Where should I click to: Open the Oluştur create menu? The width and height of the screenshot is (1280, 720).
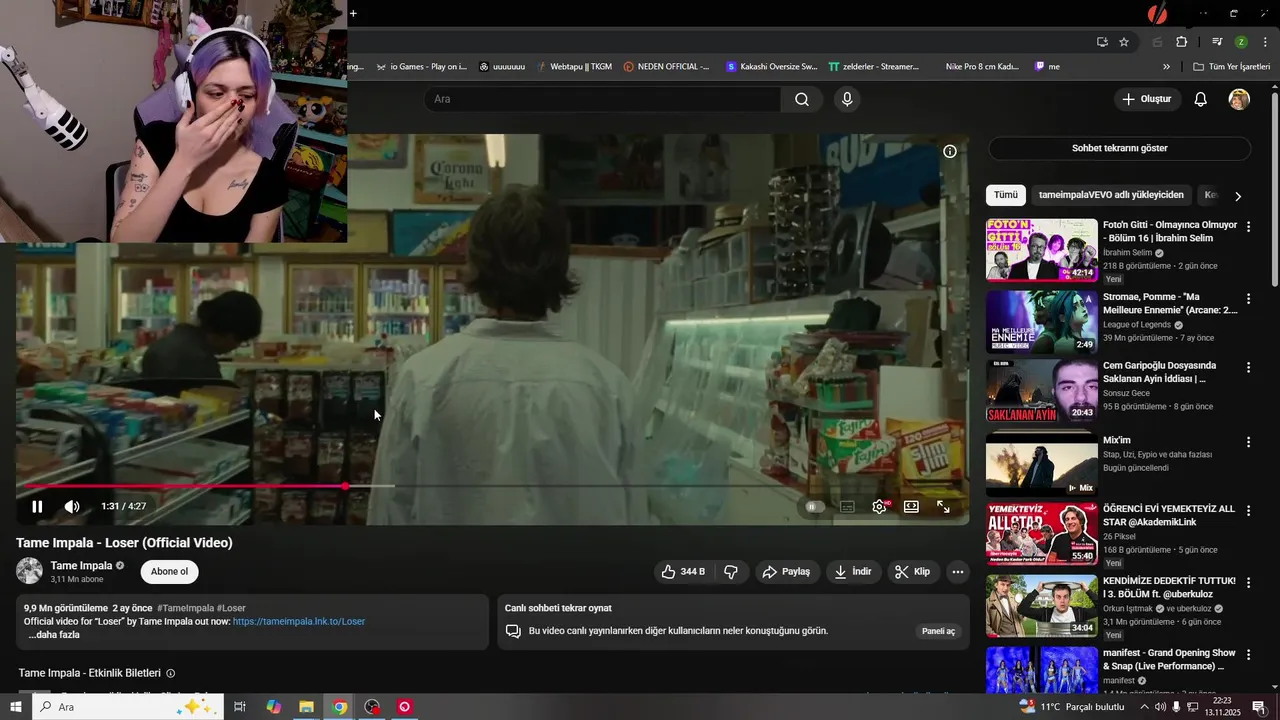pos(1147,99)
